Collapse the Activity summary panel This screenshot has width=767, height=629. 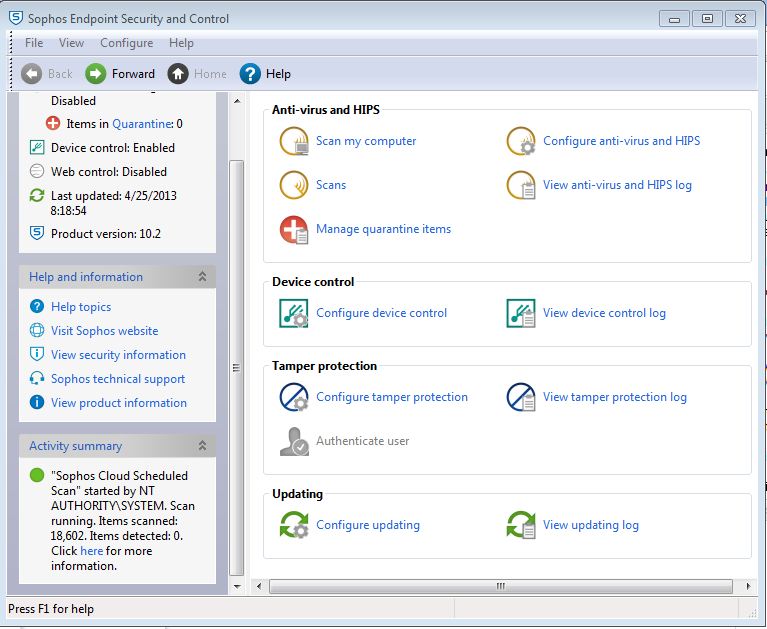(x=203, y=446)
